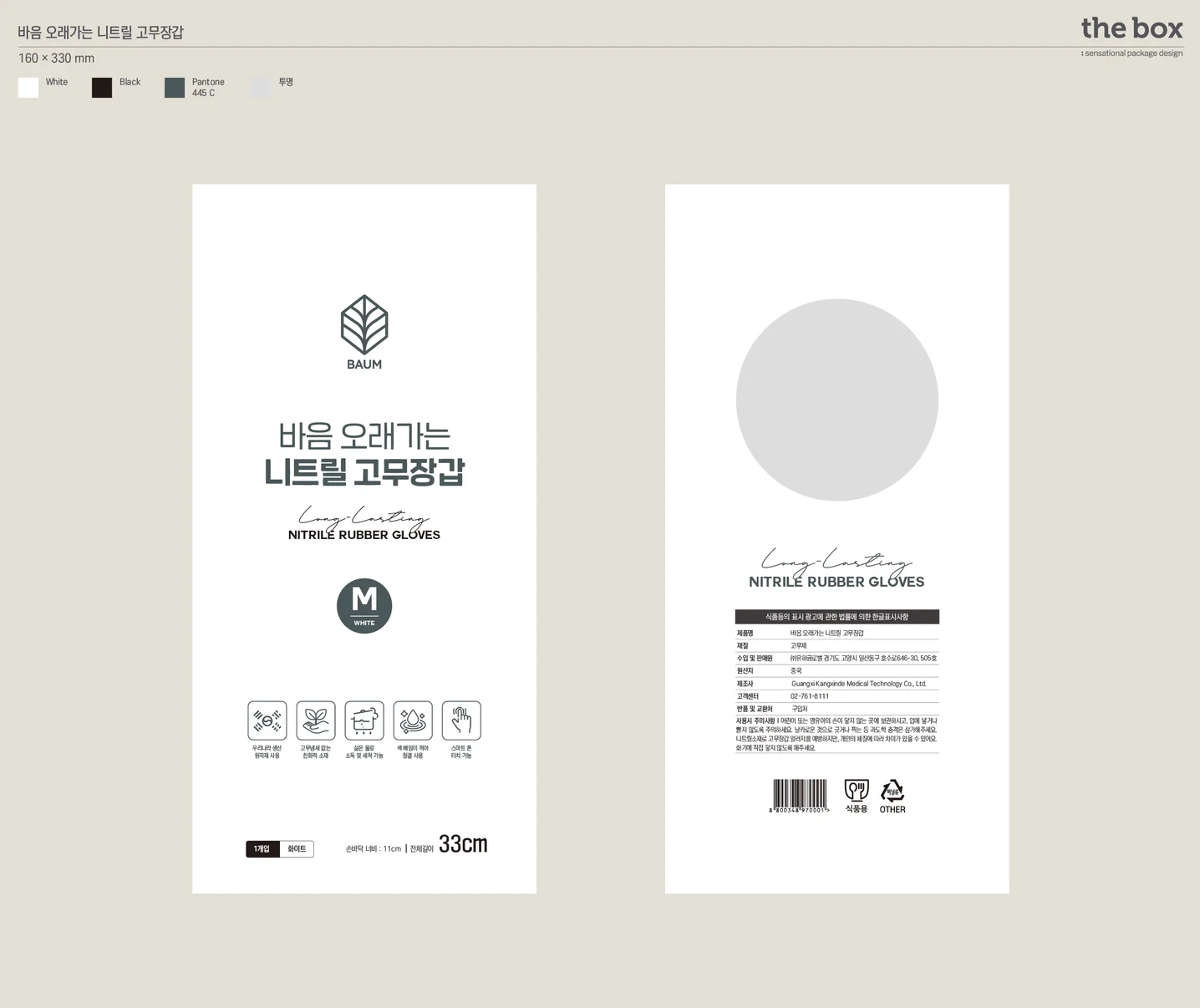Click the 33cm length text

[463, 844]
